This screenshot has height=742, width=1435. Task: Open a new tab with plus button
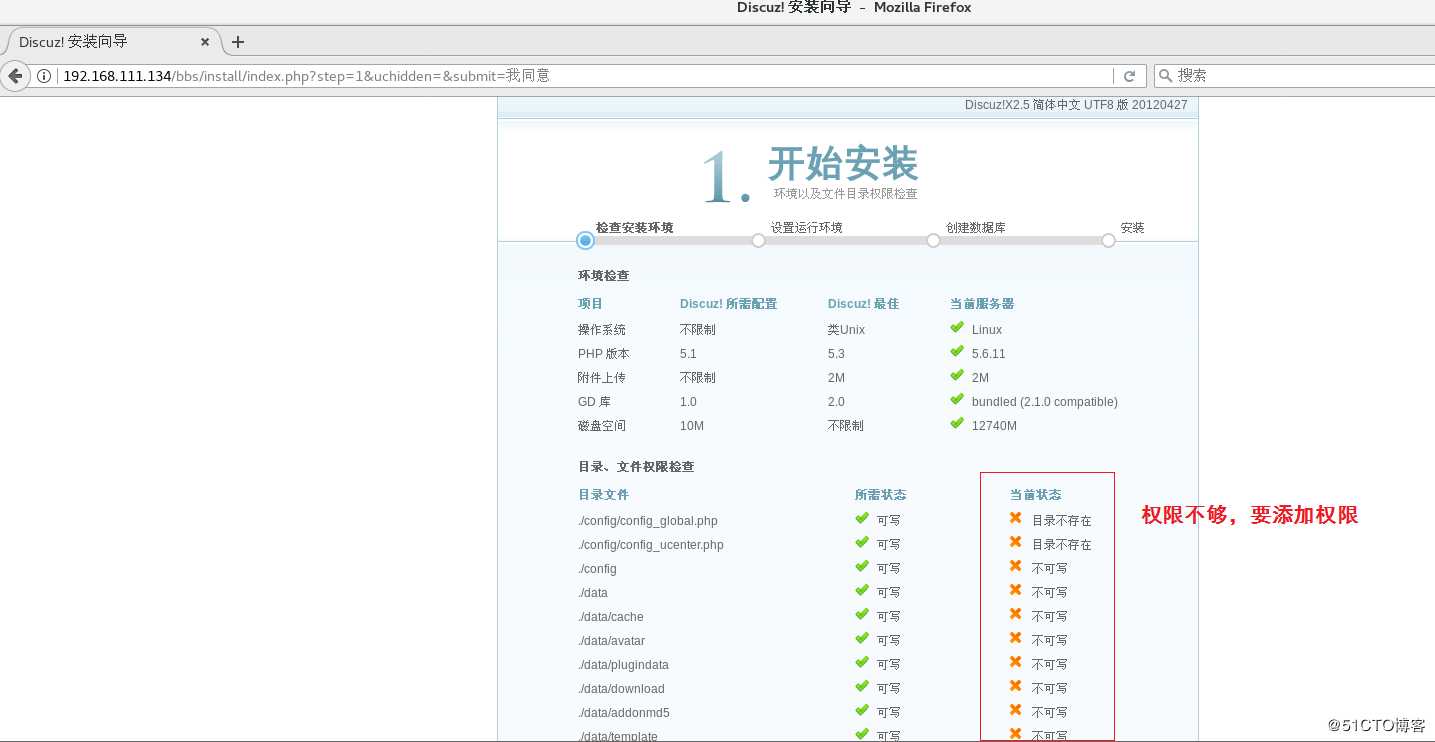click(x=238, y=42)
